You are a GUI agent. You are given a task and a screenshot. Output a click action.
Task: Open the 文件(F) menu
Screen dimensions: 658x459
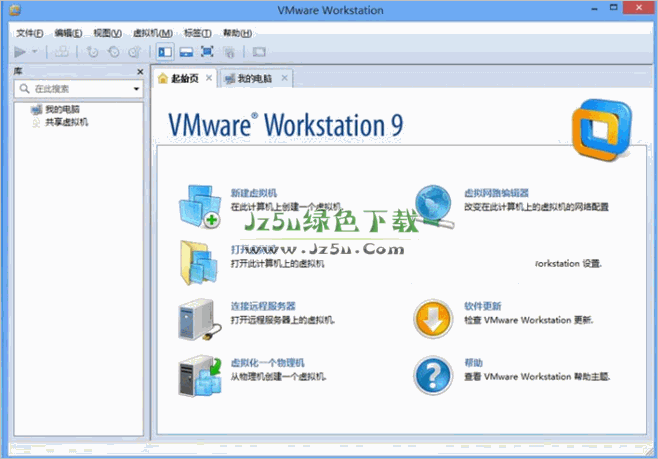click(x=29, y=33)
